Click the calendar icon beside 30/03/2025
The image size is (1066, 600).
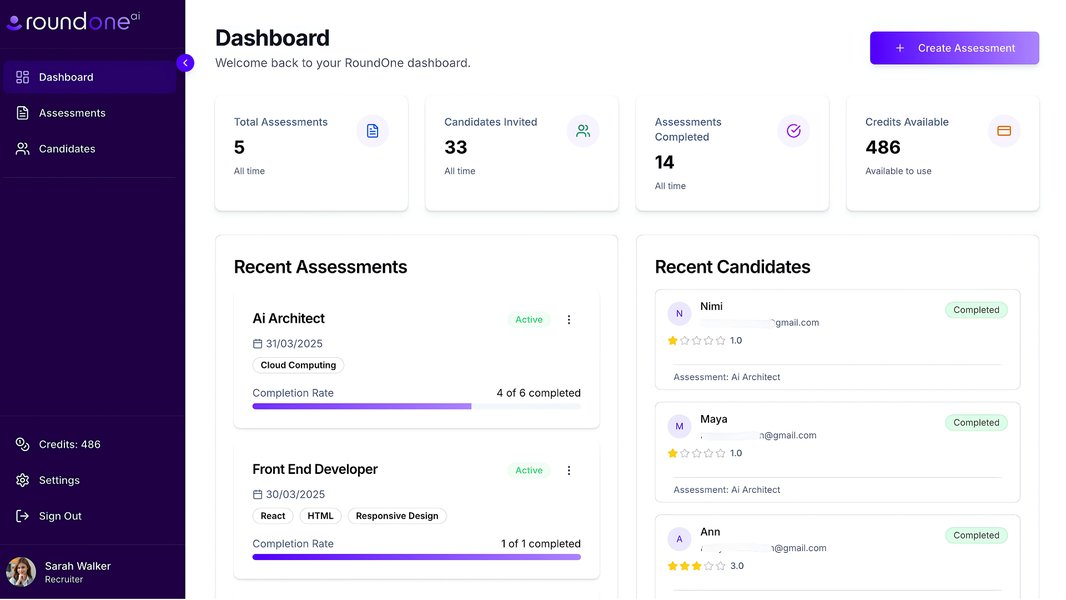257,495
